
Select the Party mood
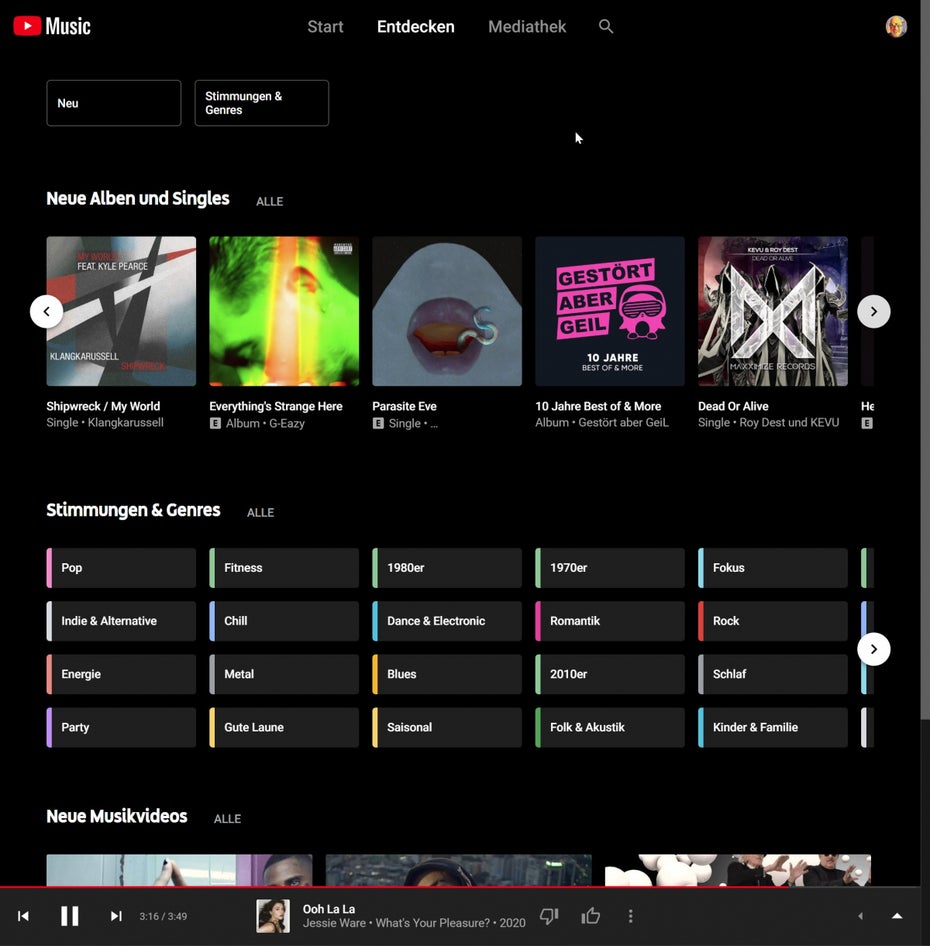pos(121,727)
